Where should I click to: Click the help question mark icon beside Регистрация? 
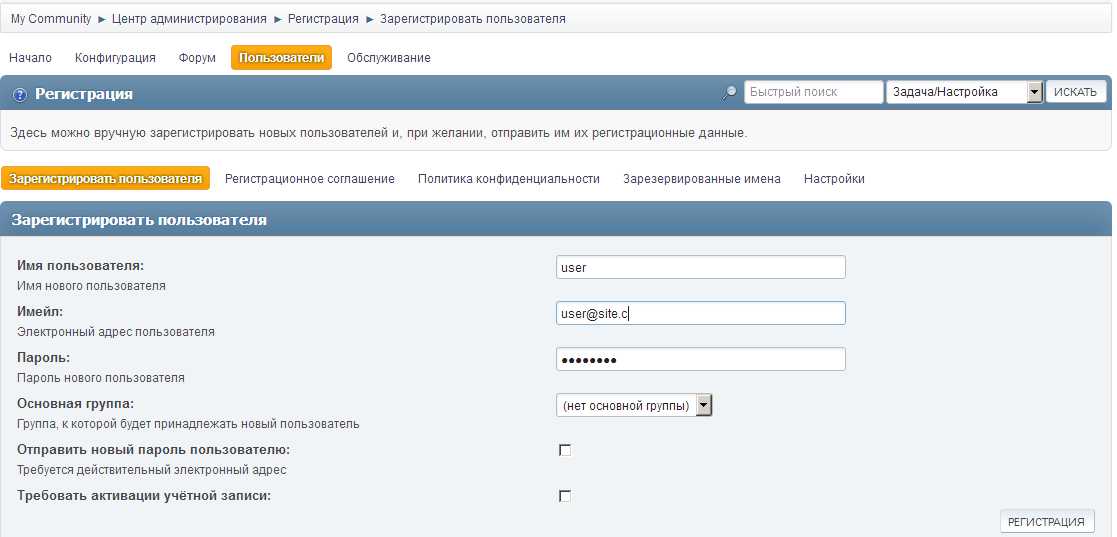[20, 94]
